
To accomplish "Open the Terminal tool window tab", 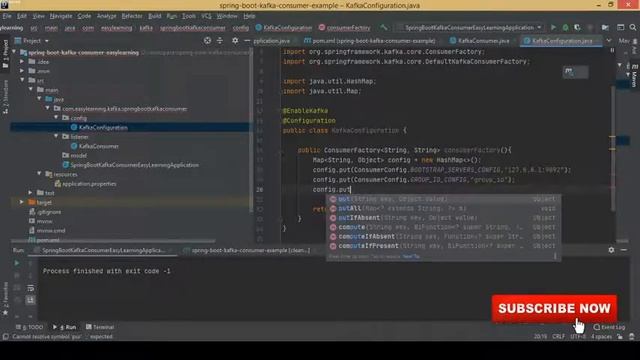I will [100, 327].
